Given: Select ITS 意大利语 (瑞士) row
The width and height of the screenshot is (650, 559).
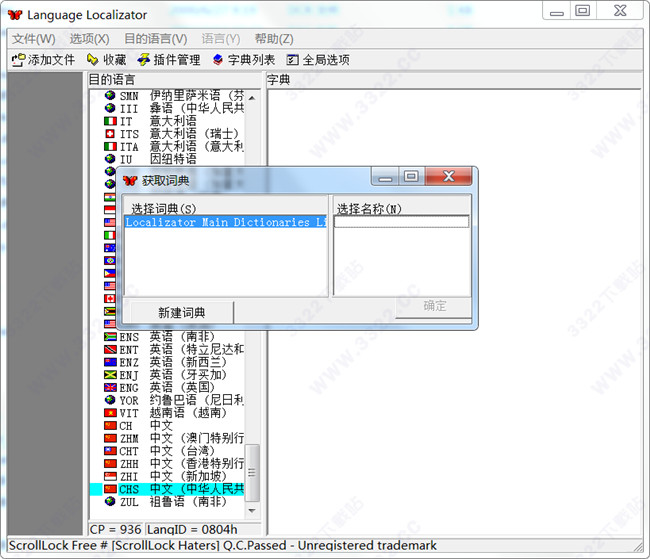Looking at the screenshot, I should (167, 134).
